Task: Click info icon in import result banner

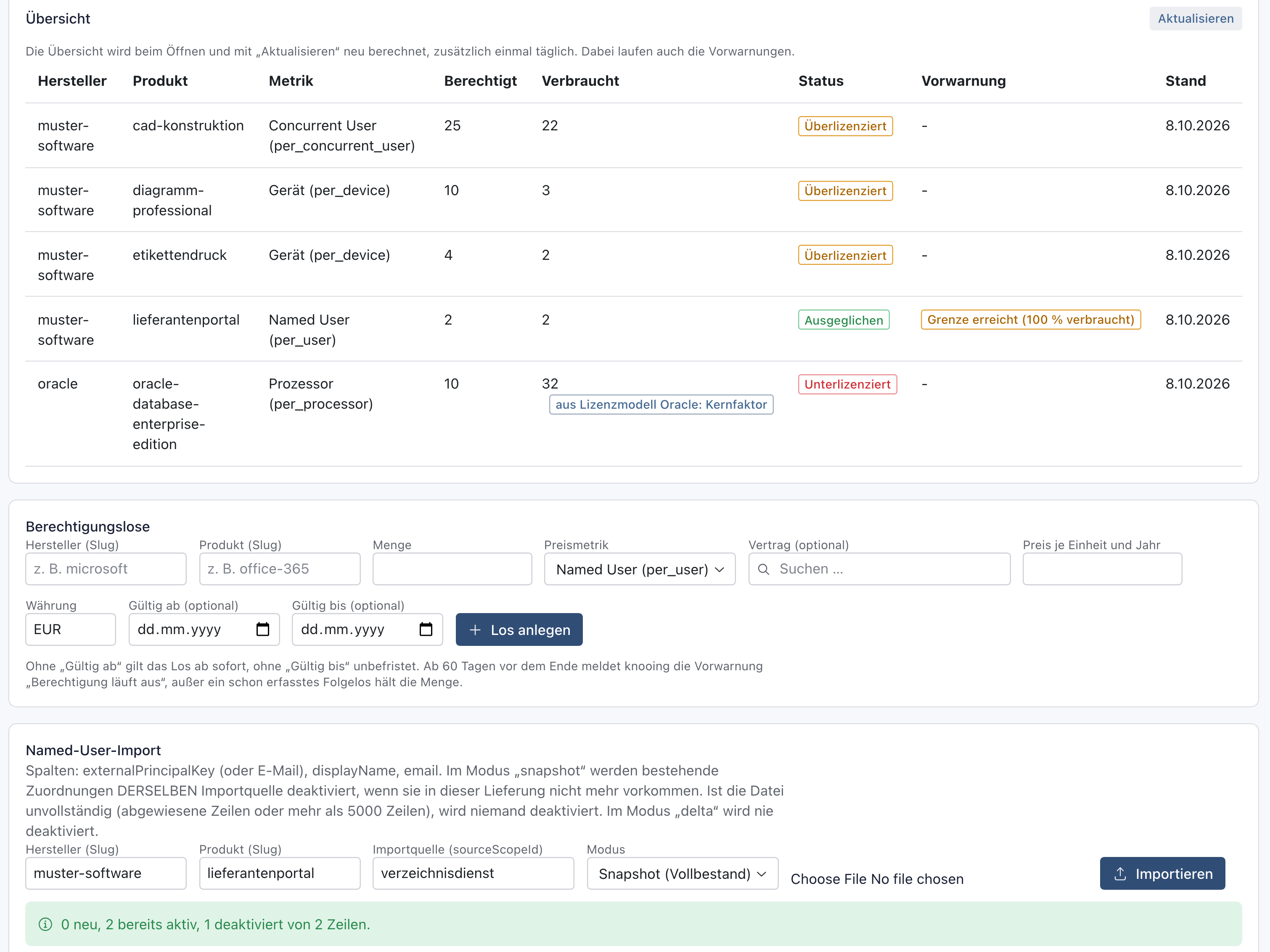Action: tap(45, 924)
